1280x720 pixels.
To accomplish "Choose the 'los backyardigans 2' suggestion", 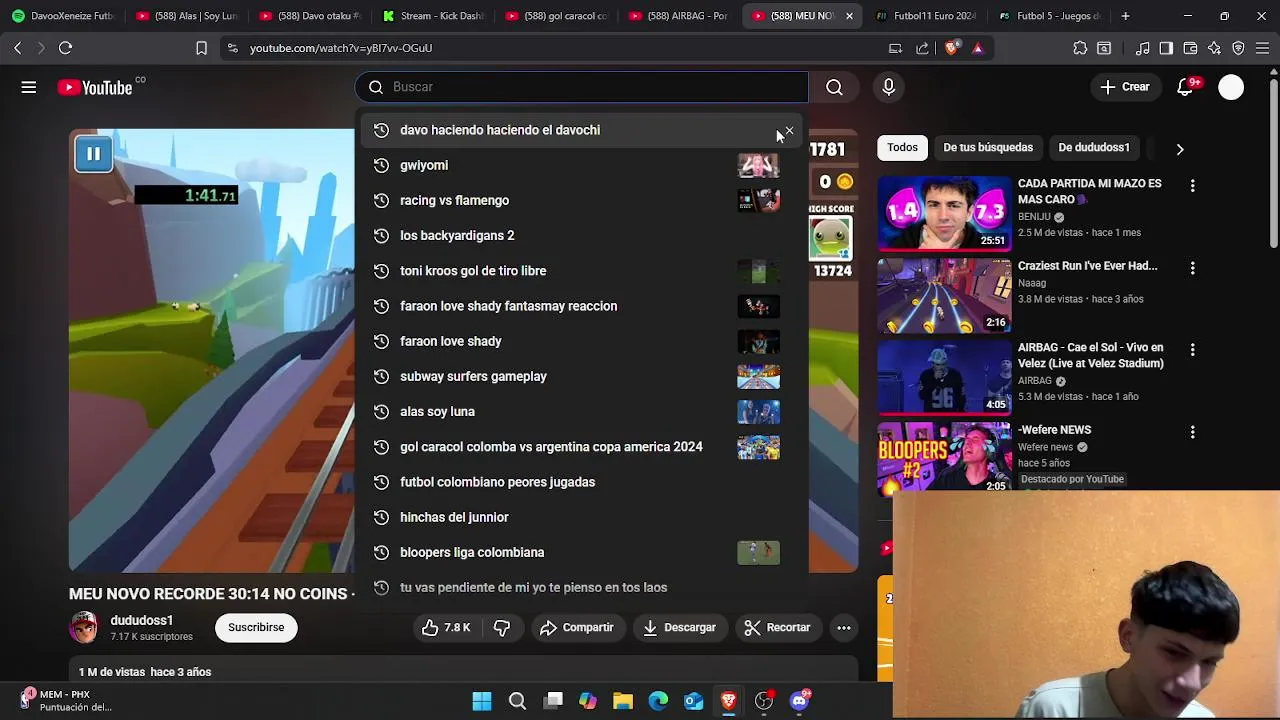I will pyautogui.click(x=581, y=235).
